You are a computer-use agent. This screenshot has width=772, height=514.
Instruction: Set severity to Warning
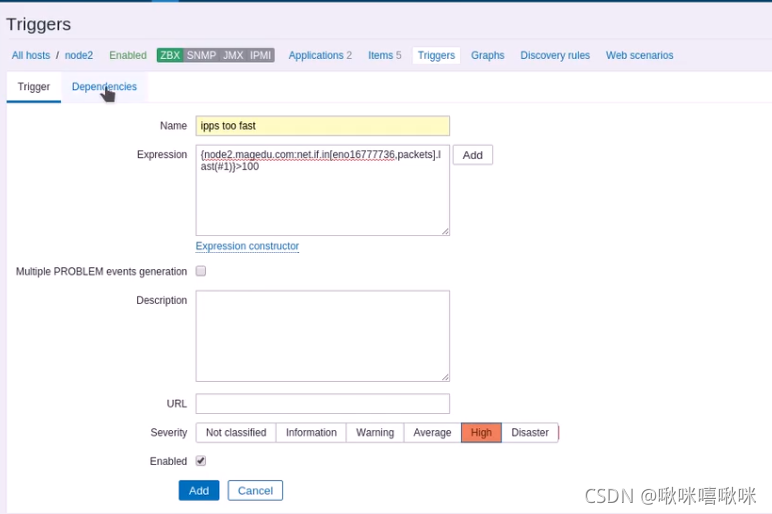pyautogui.click(x=375, y=433)
